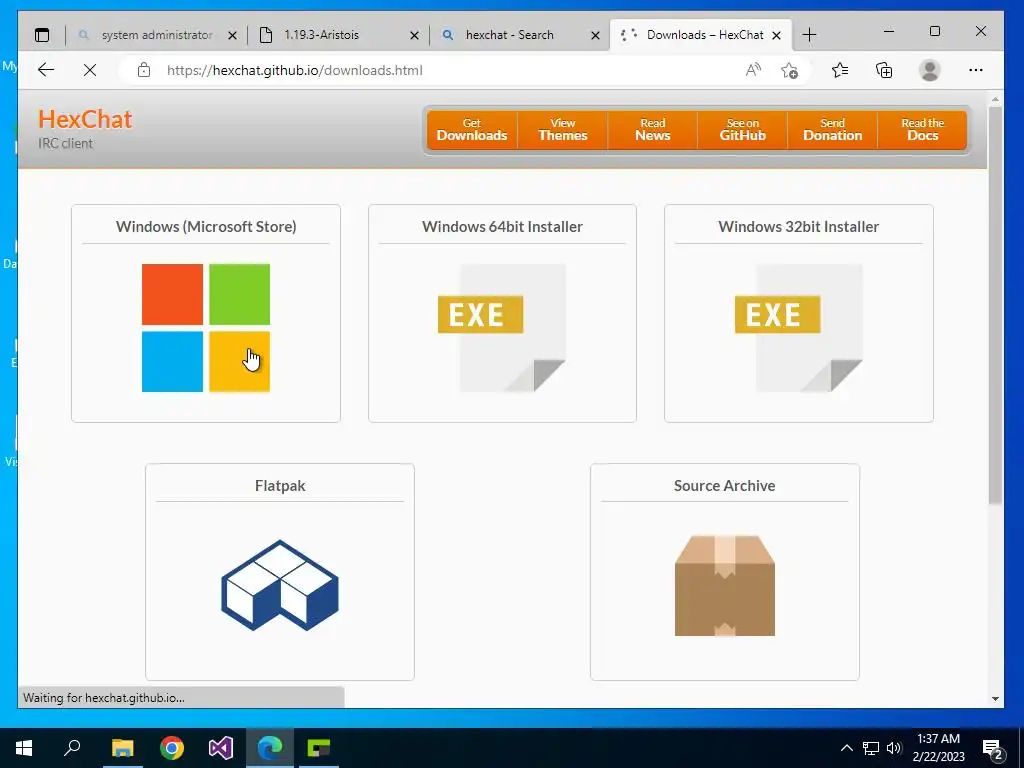Click Microsoft Edge taskbar icon
The image size is (1024, 768).
point(270,748)
